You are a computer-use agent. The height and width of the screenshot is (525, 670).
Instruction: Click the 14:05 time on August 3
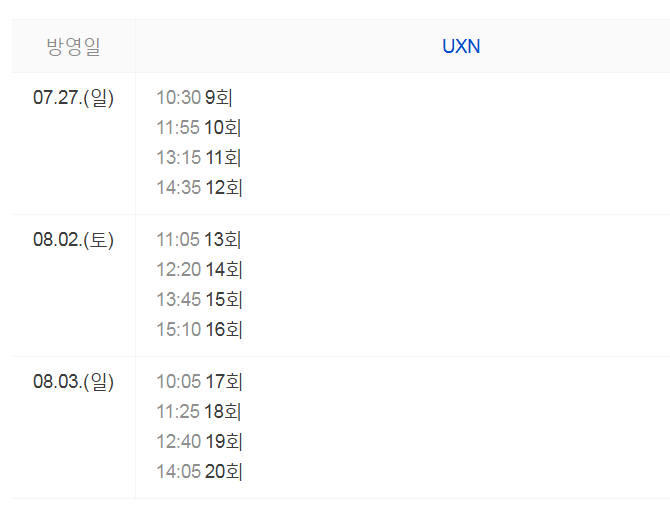[178, 472]
